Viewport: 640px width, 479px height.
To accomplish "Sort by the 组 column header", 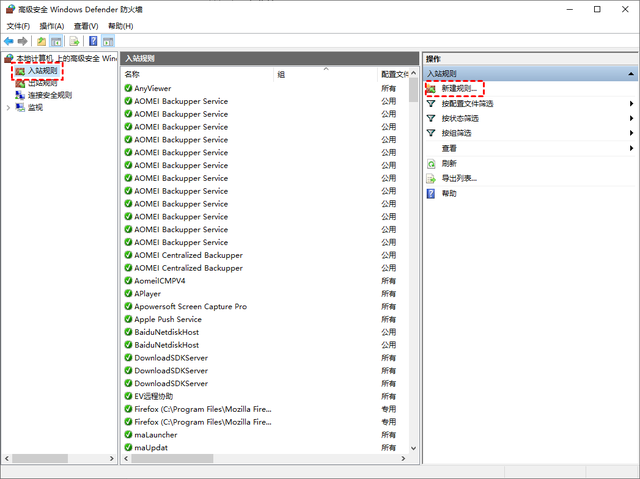I will [x=326, y=74].
